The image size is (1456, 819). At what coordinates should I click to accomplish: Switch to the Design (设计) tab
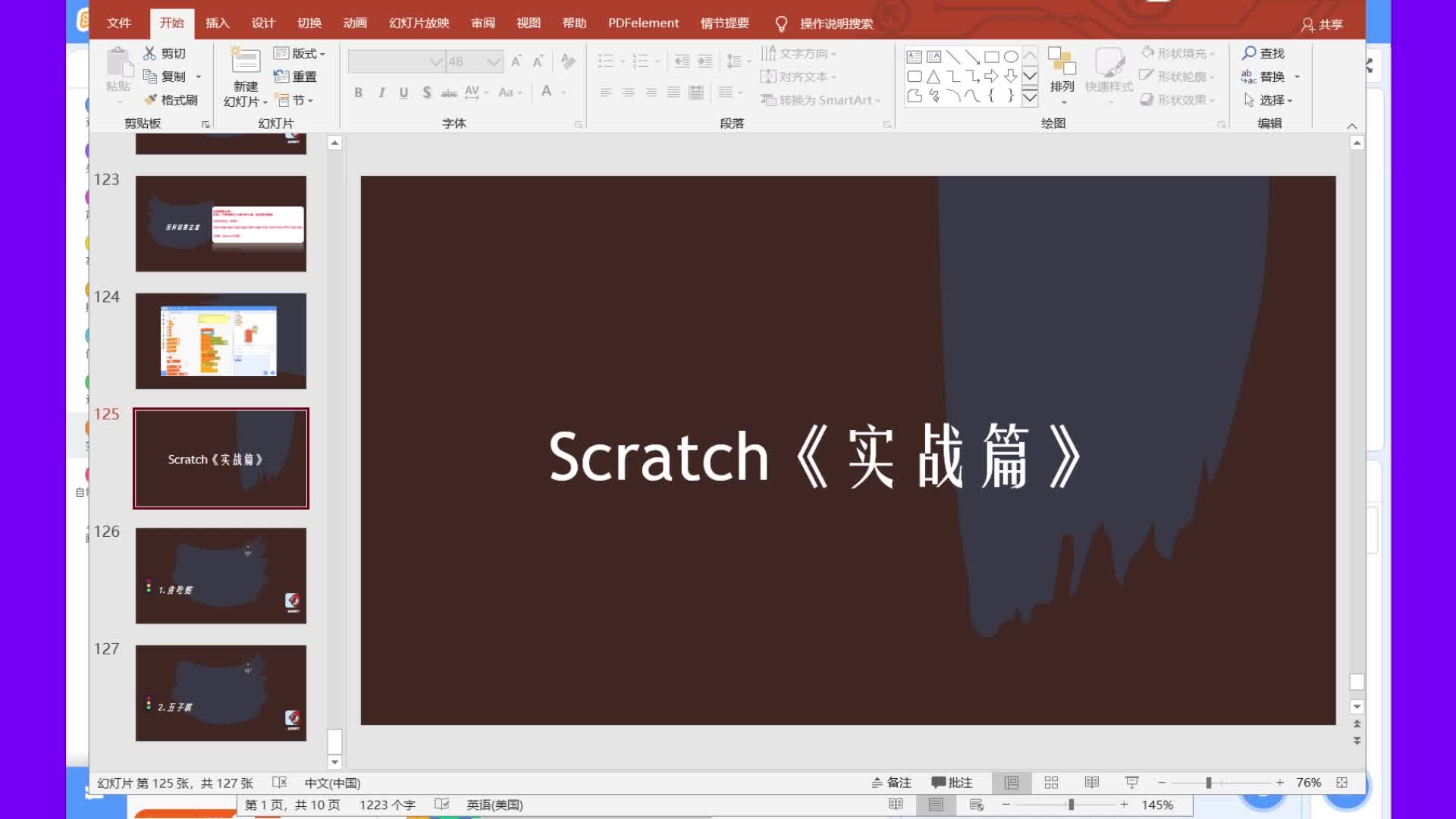coord(263,24)
